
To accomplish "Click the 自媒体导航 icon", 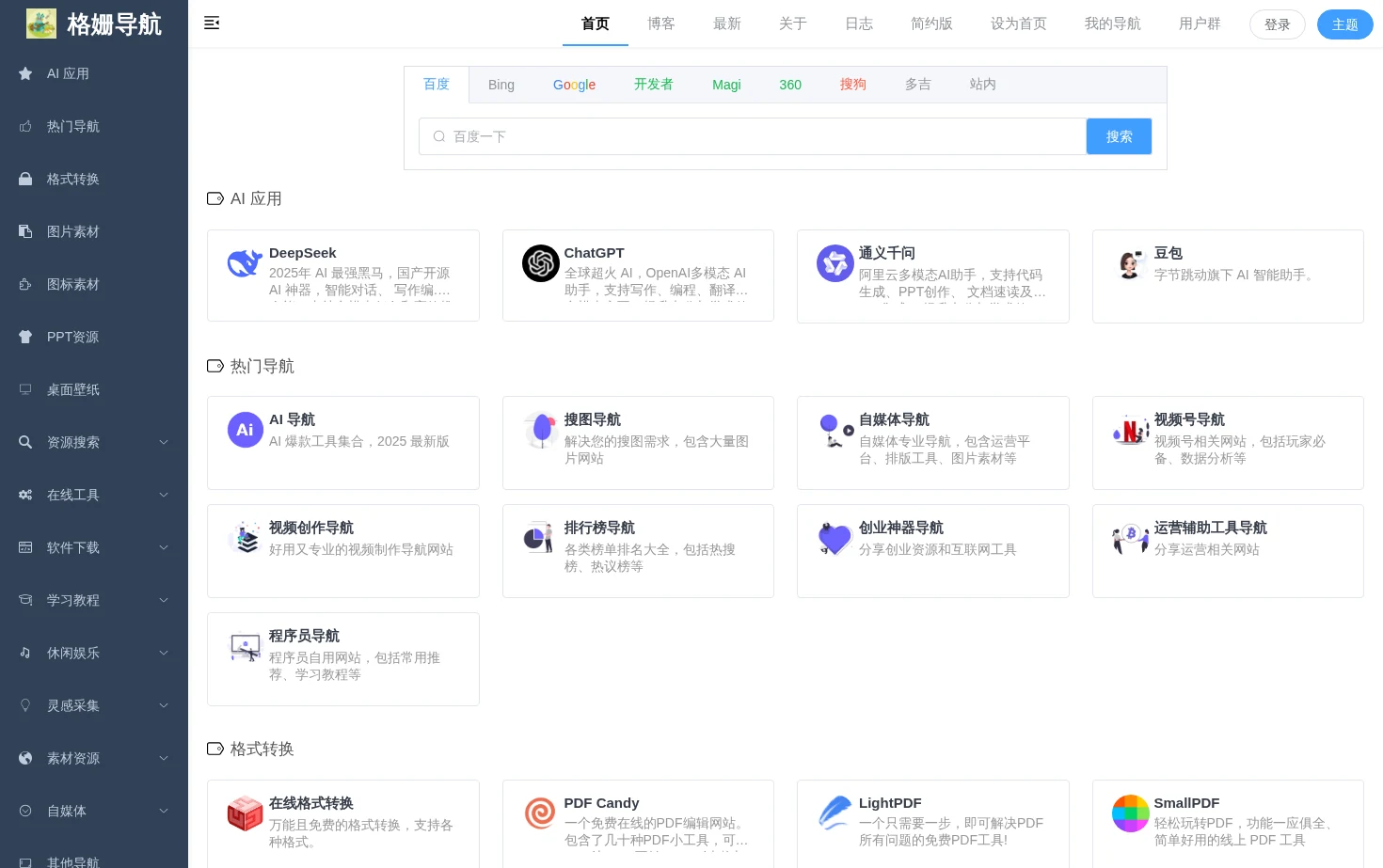I will pos(835,430).
